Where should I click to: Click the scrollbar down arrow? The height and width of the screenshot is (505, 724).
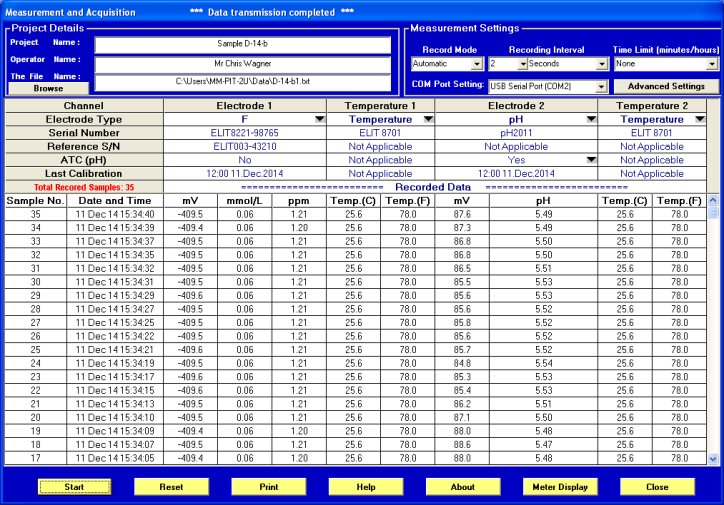(713, 459)
